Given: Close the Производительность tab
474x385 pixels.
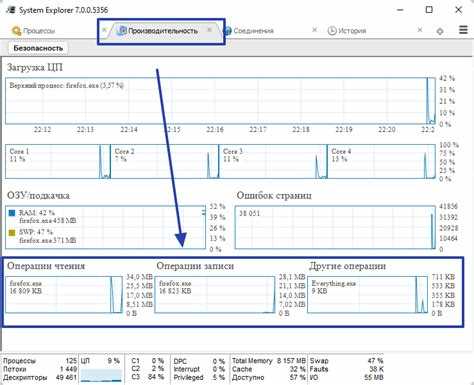Looking at the screenshot, I should (x=209, y=30).
